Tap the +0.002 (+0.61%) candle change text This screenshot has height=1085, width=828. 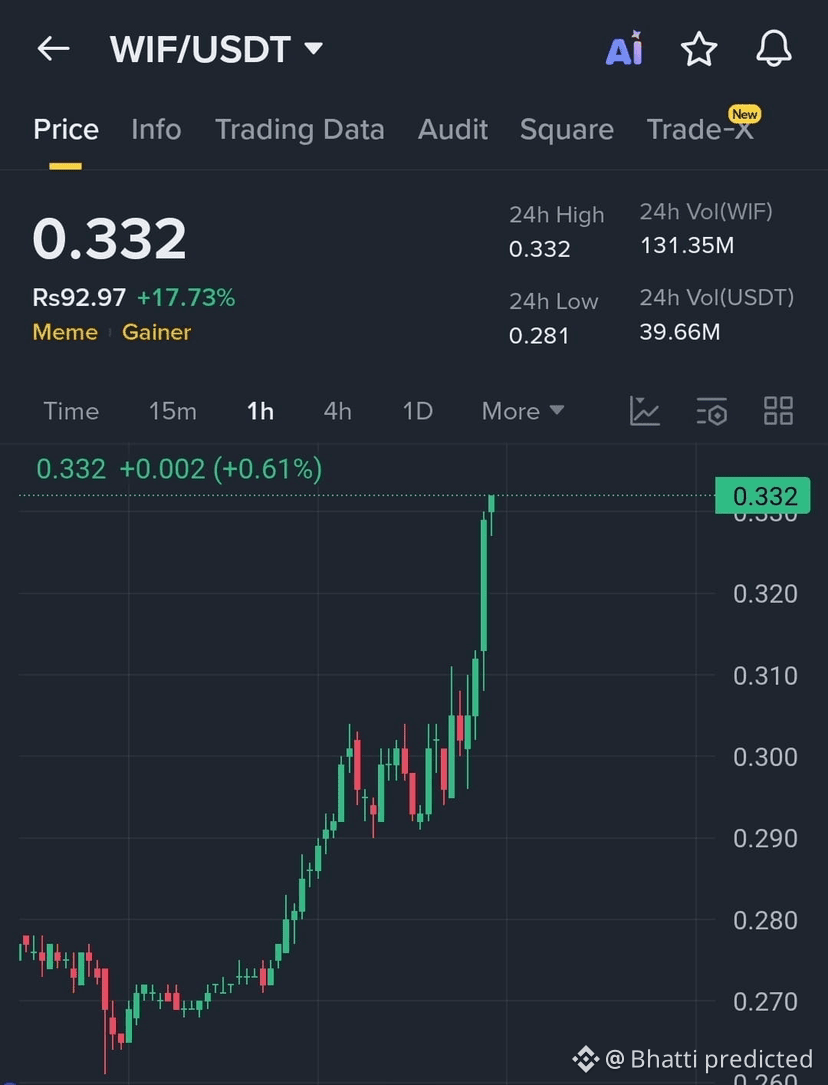coord(221,469)
